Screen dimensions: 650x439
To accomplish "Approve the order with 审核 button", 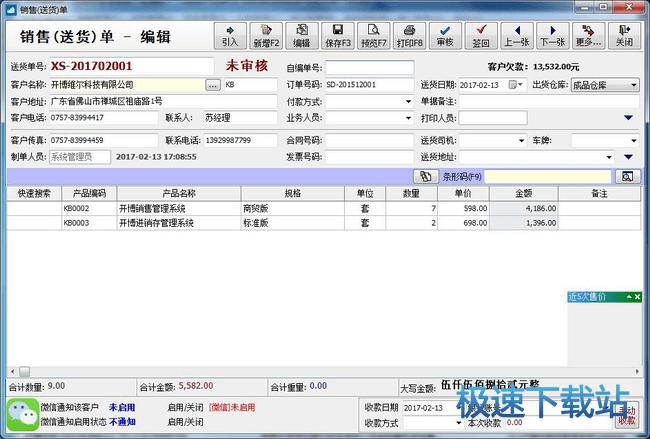I will click(x=445, y=35).
